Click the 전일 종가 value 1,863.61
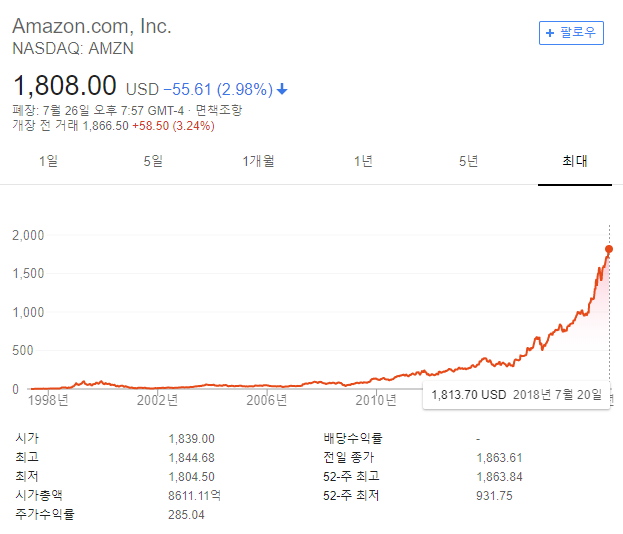Image resolution: width=623 pixels, height=534 pixels. tap(498, 457)
